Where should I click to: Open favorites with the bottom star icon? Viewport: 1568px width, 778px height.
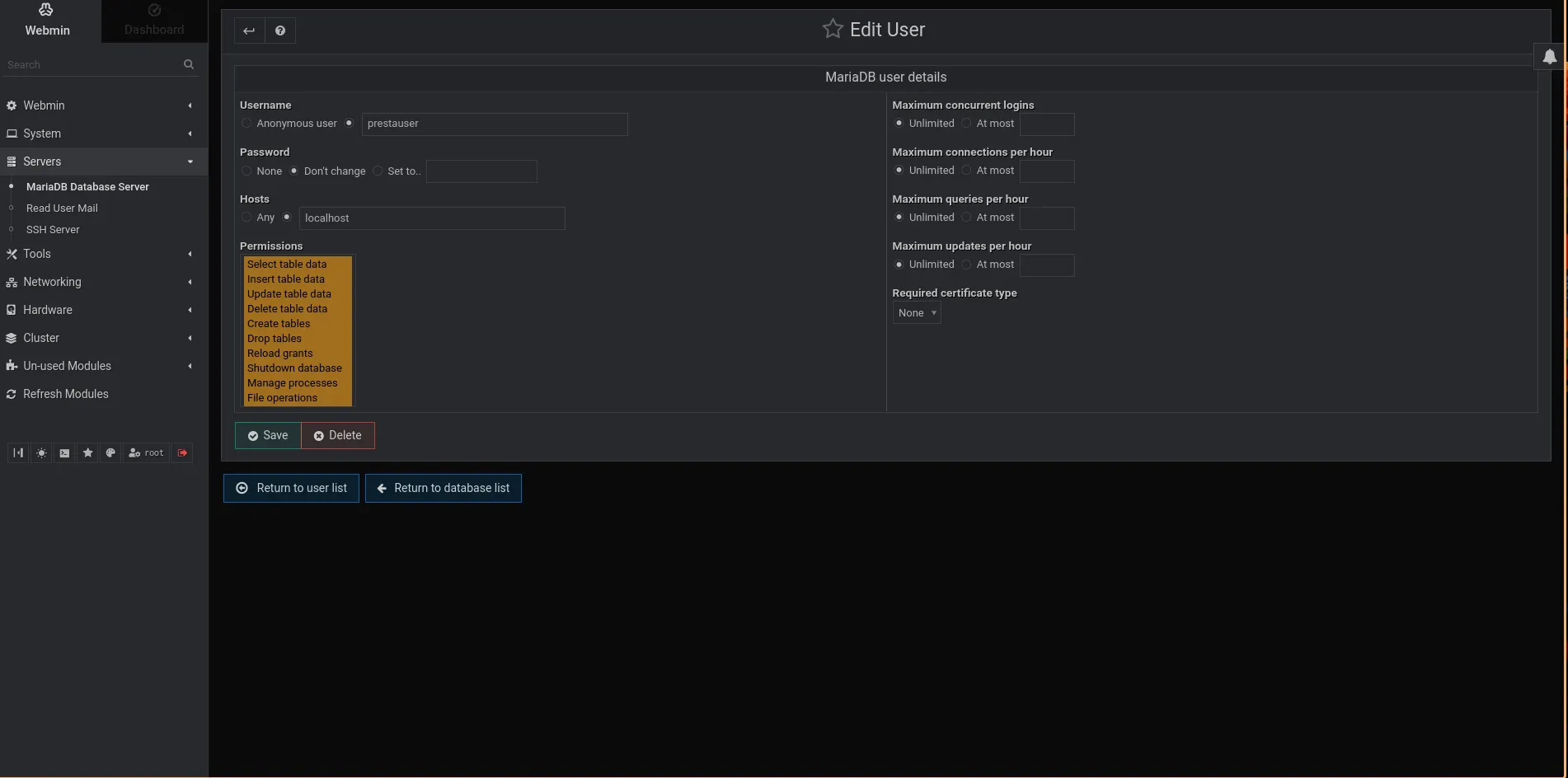pos(87,453)
